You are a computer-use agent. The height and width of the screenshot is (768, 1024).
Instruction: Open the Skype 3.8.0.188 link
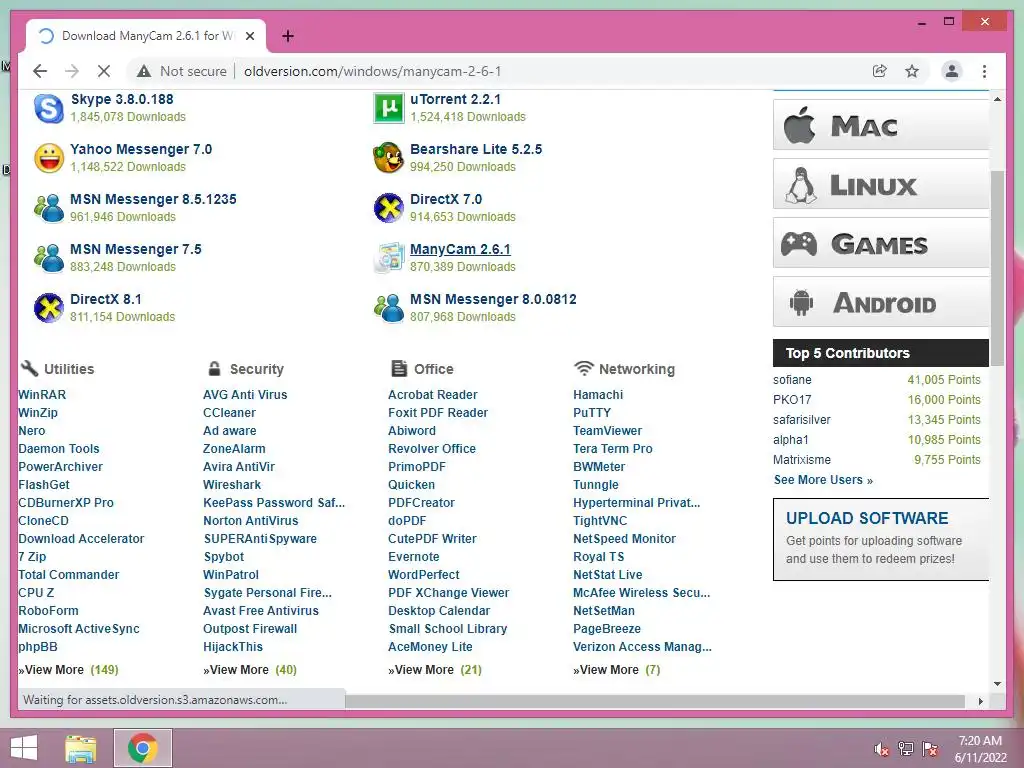(x=122, y=99)
